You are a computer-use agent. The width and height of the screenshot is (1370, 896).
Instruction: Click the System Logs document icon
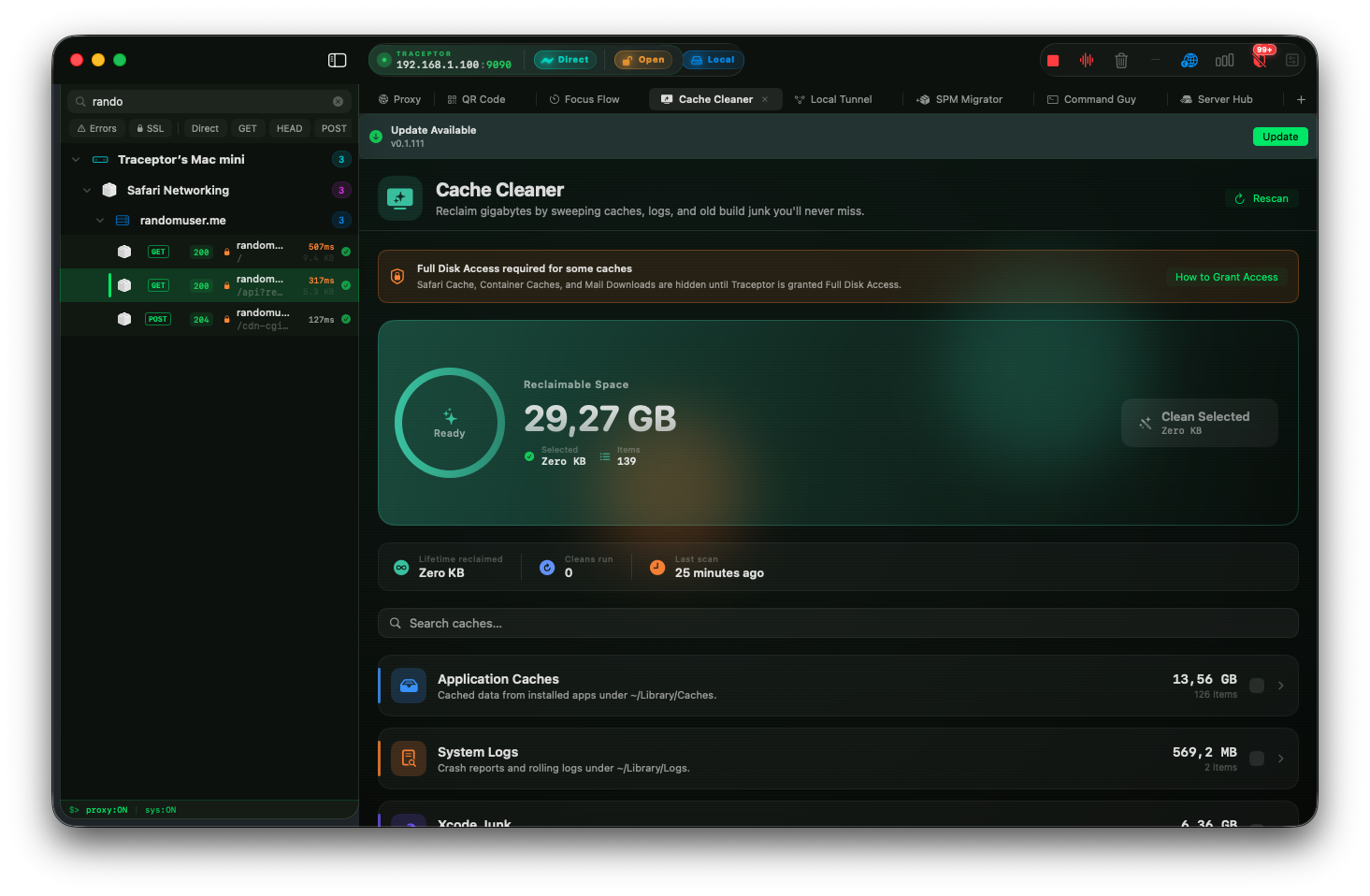tap(409, 759)
